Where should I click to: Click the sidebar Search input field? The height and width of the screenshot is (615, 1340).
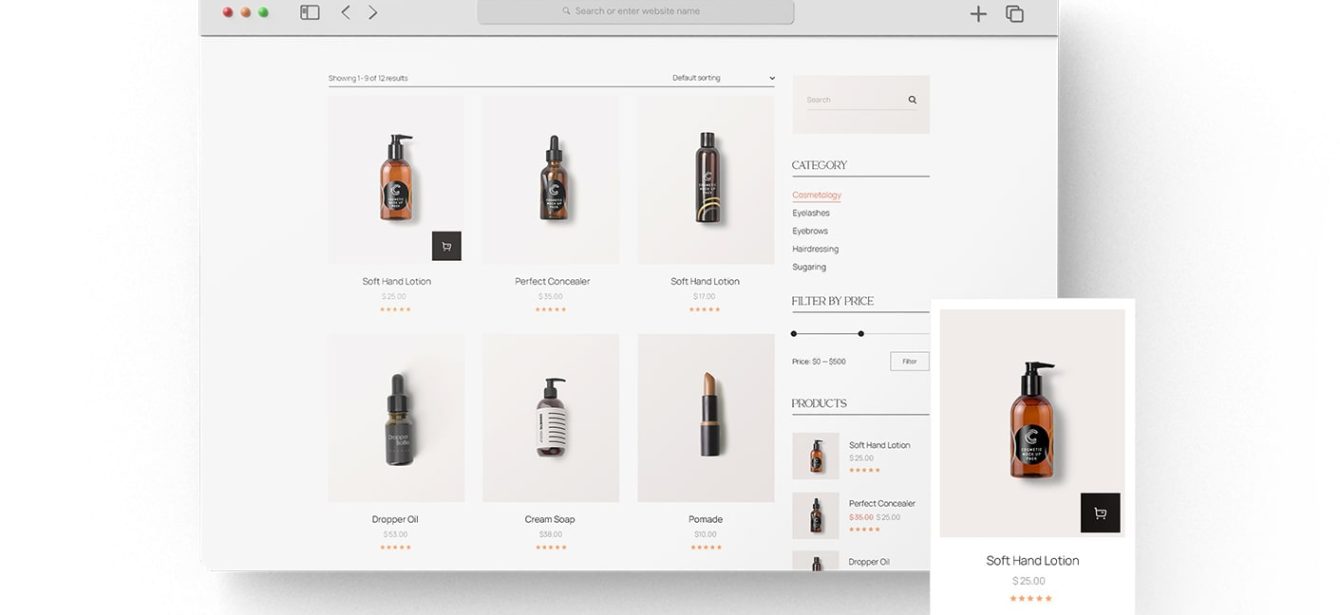click(x=852, y=100)
